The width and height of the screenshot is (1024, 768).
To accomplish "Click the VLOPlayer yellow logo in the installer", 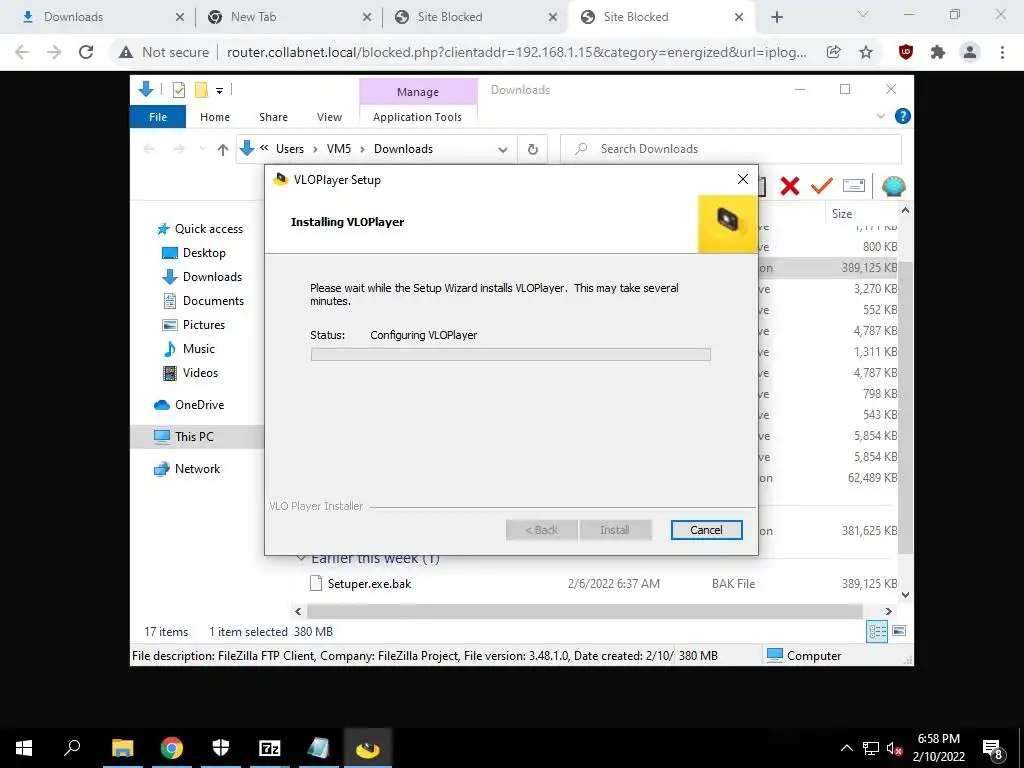I will point(728,223).
